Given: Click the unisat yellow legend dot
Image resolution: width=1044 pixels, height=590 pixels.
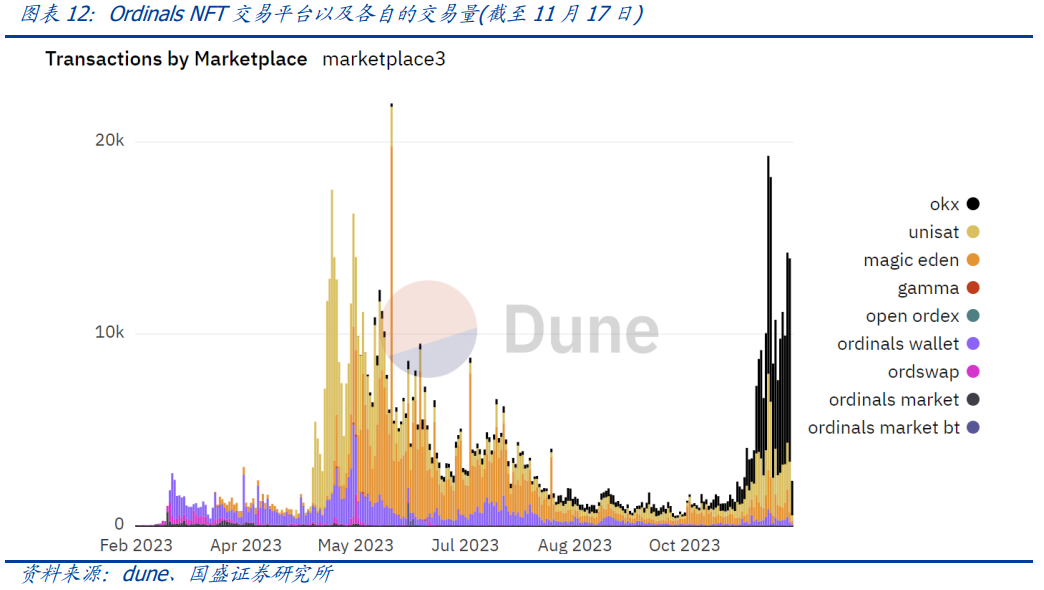Looking at the screenshot, I should click(x=973, y=232).
